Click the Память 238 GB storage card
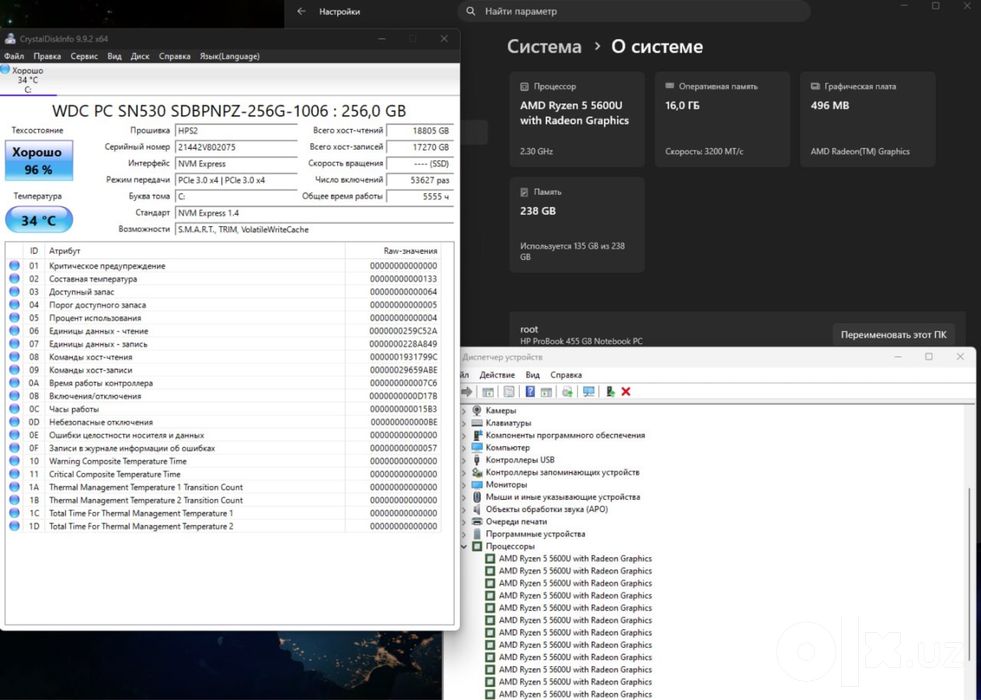This screenshot has width=981, height=700. click(577, 225)
